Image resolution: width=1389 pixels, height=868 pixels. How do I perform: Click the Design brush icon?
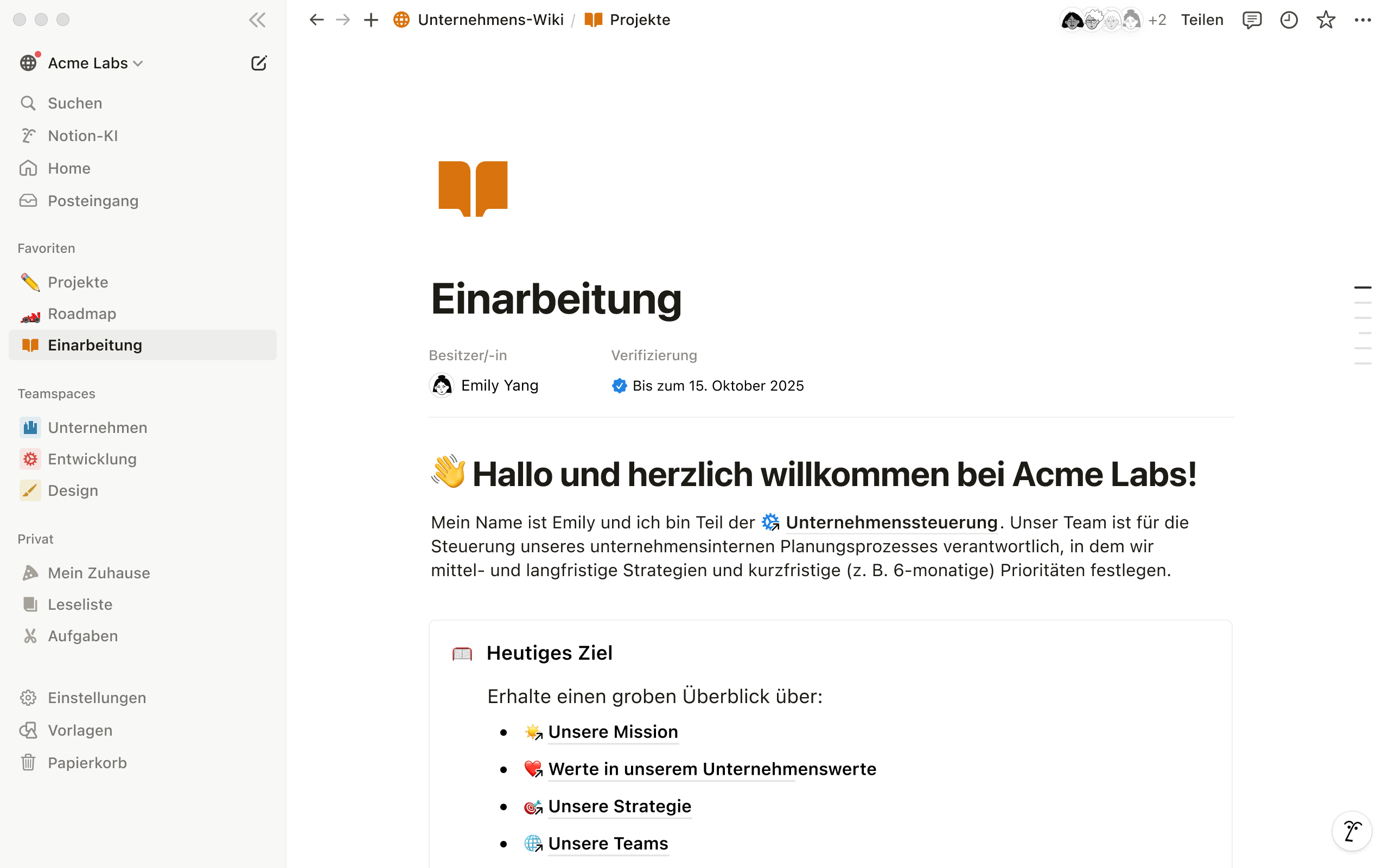[x=30, y=491]
